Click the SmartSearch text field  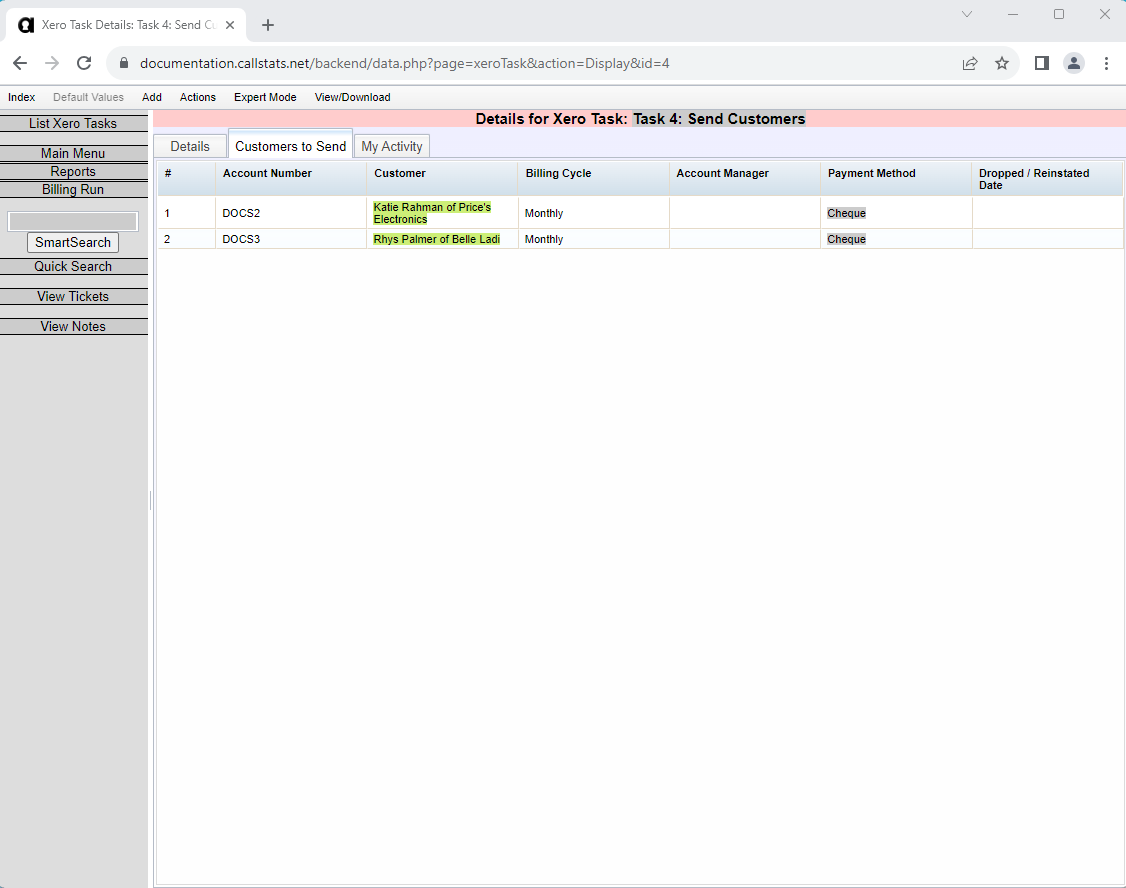click(73, 222)
